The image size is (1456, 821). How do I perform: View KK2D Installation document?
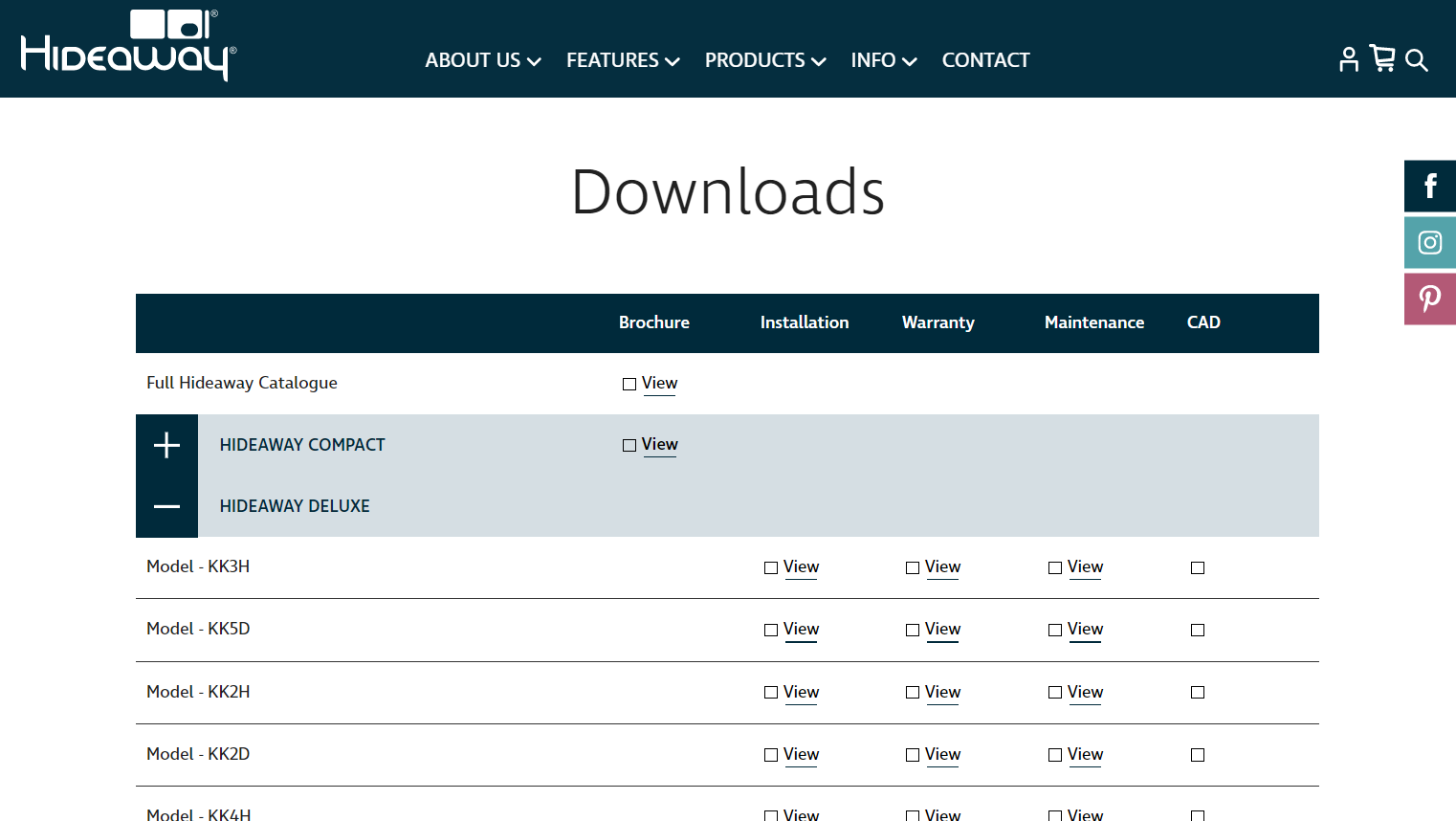click(792, 755)
